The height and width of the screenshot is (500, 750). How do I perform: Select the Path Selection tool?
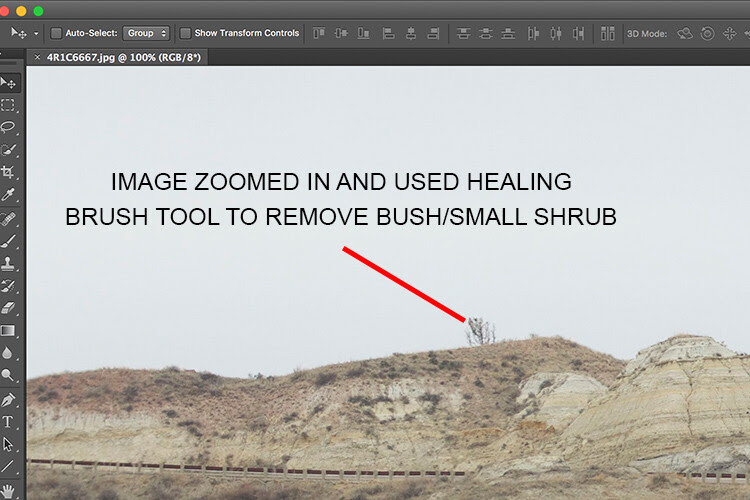8,444
